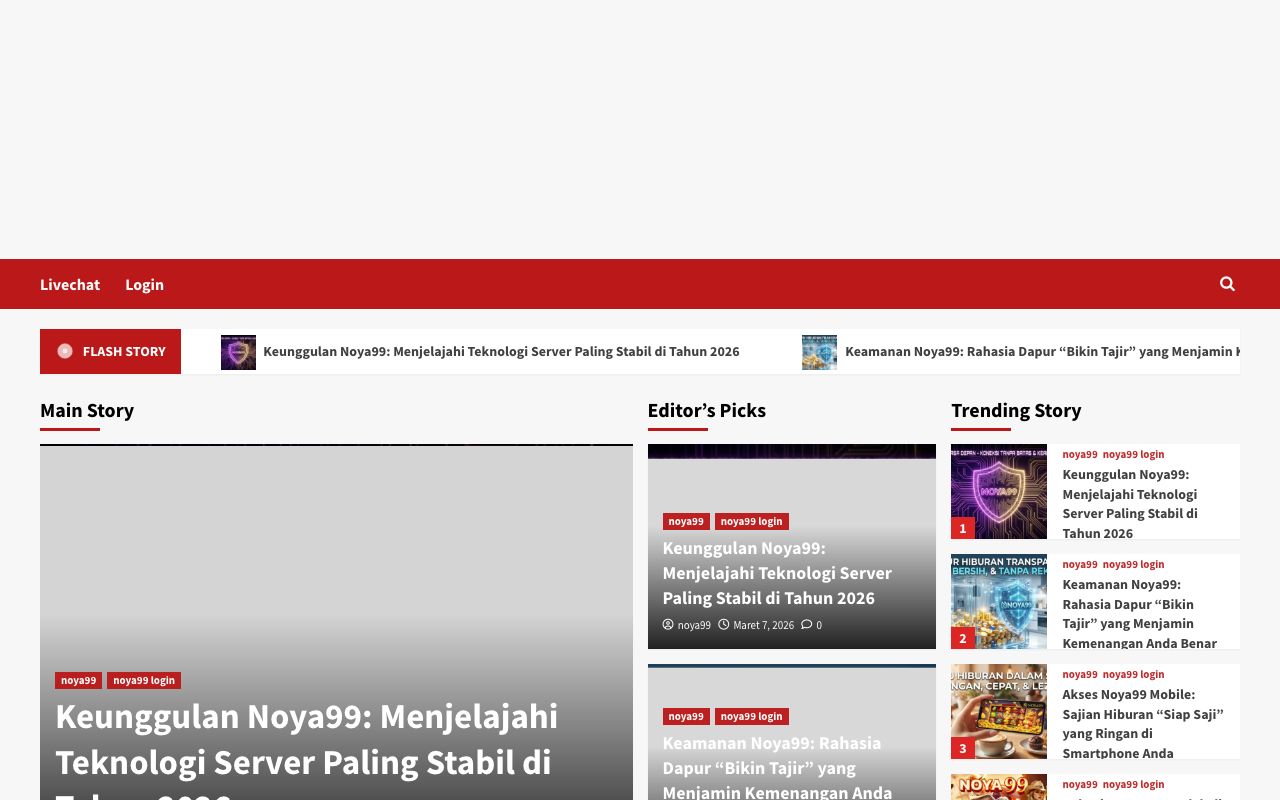Click the noya99 tag in first Editor's Pick
The height and width of the screenshot is (800, 1280).
(686, 521)
